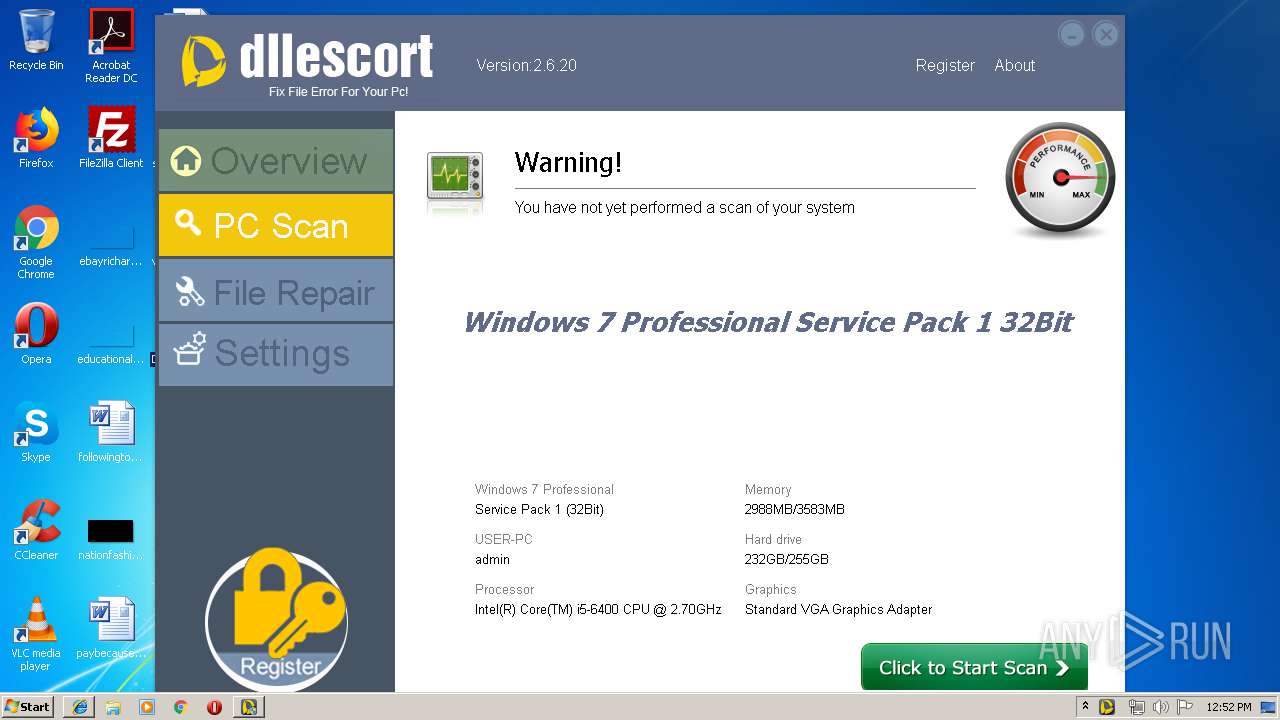The width and height of the screenshot is (1280, 720).
Task: Open FileZilla Client shortcut
Action: point(111,138)
